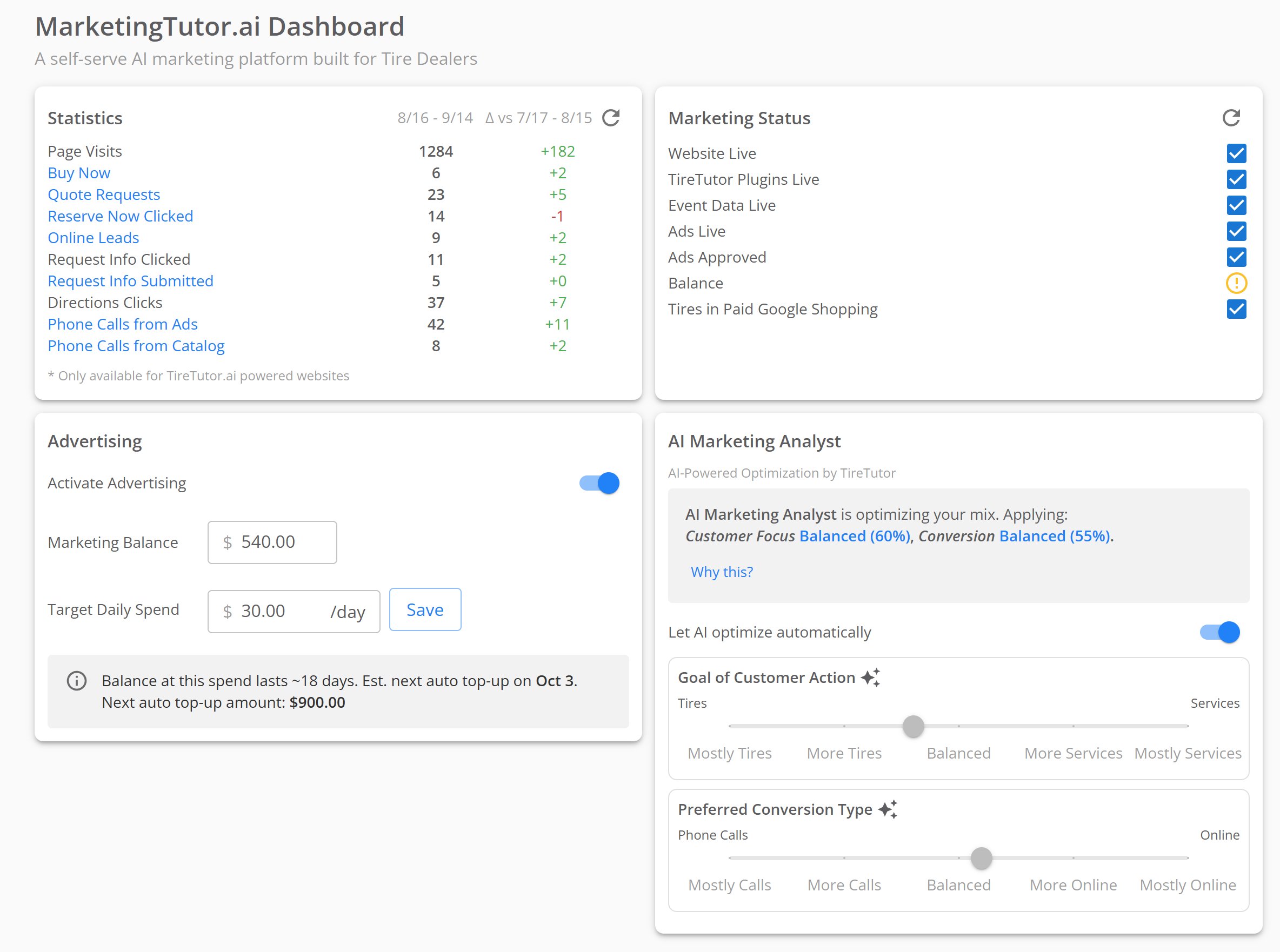Save the target daily spend

425,609
